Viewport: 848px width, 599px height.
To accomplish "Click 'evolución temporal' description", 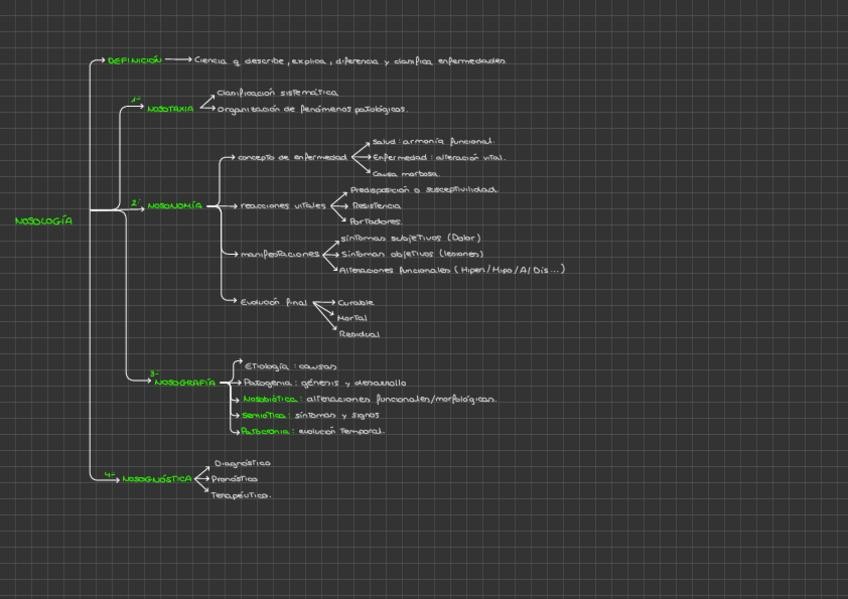I will (x=341, y=431).
